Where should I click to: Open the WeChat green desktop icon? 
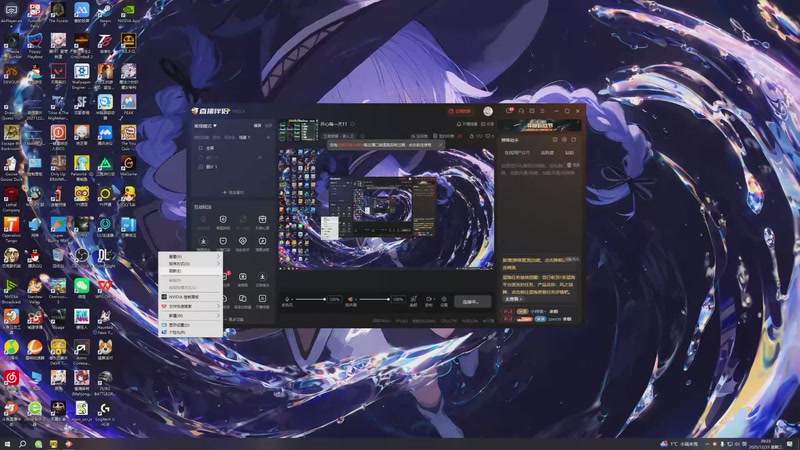[x=82, y=288]
